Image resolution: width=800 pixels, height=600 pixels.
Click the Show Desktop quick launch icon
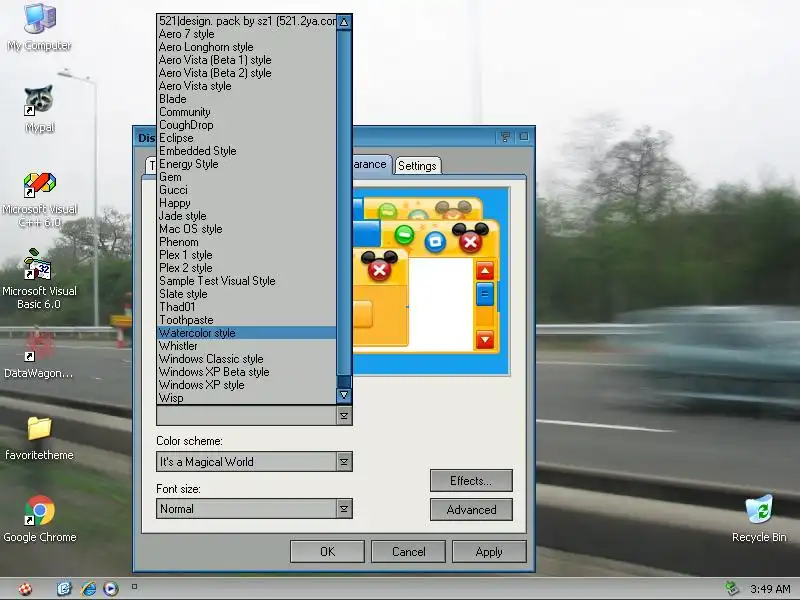click(64, 589)
